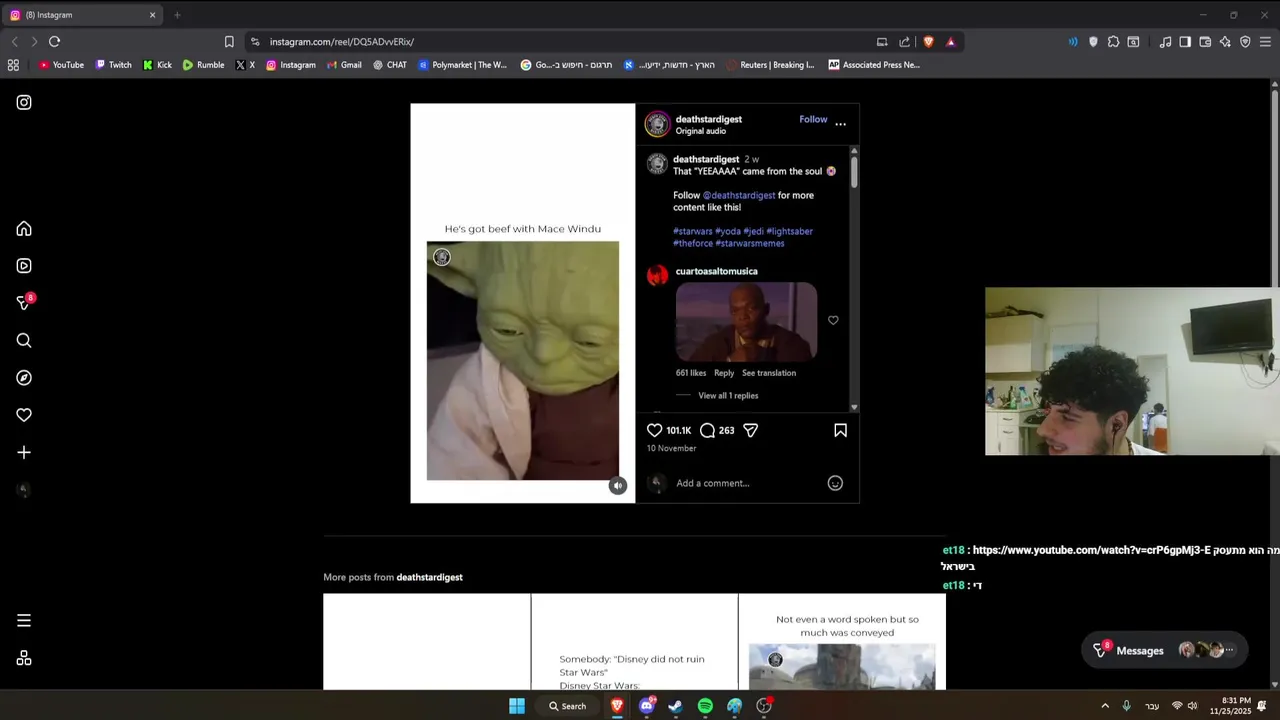The height and width of the screenshot is (720, 1280).
Task: Open #starwars hashtag link
Action: coord(693,231)
